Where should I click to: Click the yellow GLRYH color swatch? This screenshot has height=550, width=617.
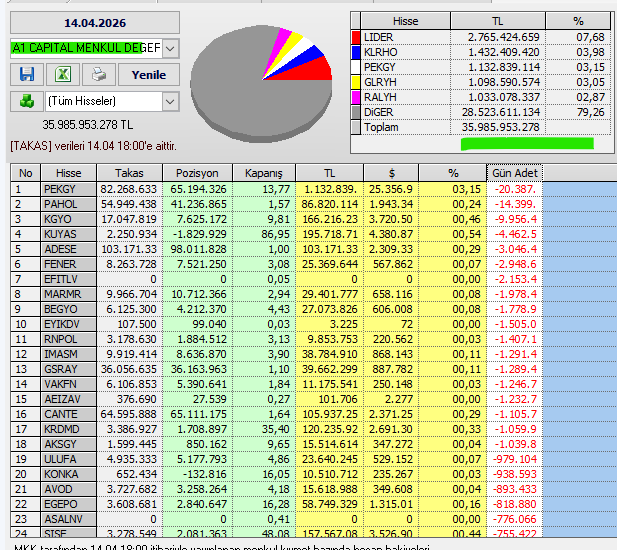point(356,82)
